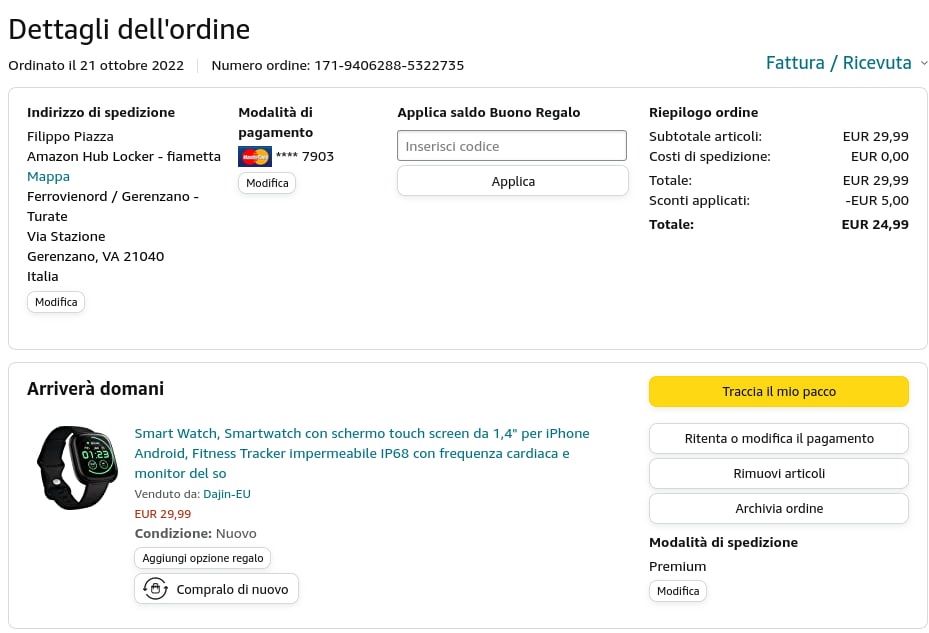This screenshot has height=633, width=929.
Task: Click Aggiungi opzione regalo button
Action: pos(202,558)
